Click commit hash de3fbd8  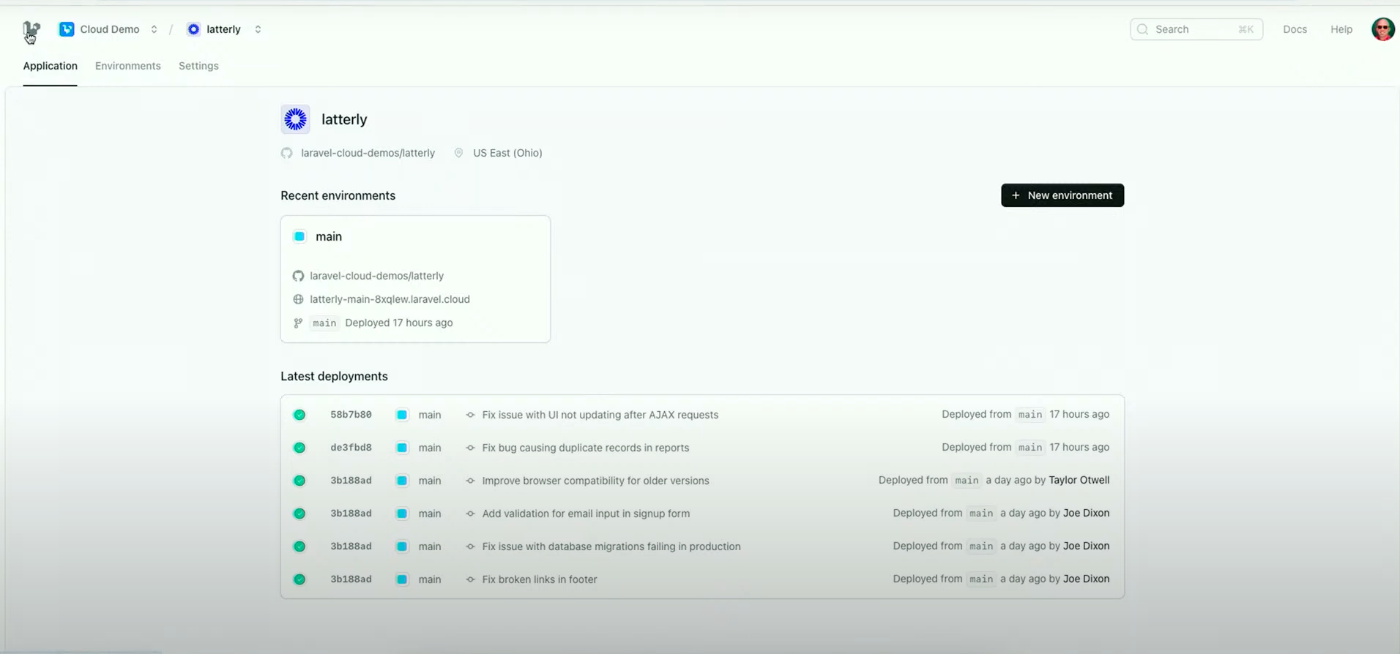[x=351, y=447]
